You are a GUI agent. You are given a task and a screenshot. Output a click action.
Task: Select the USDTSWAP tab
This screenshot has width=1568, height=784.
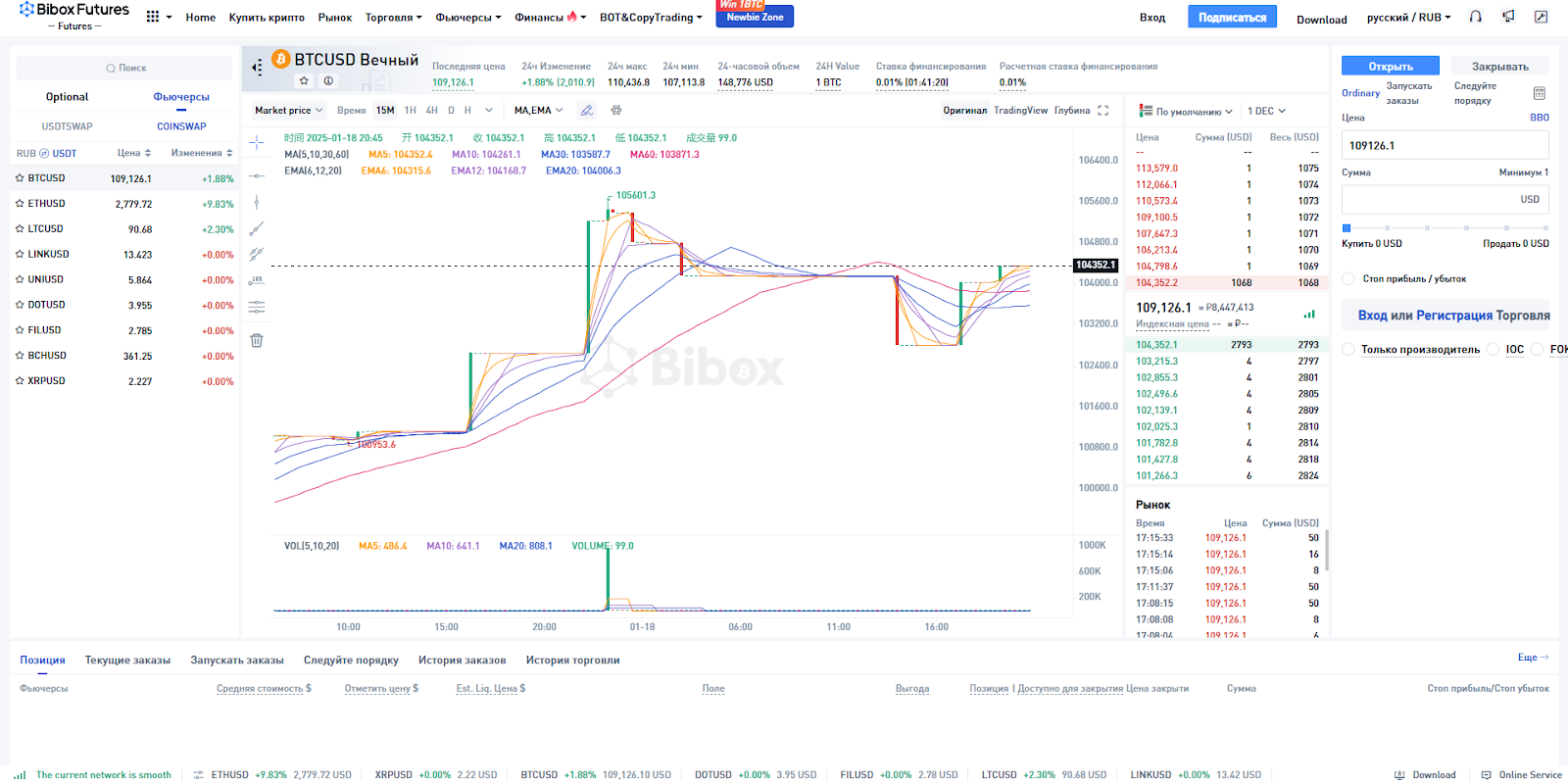(x=68, y=126)
